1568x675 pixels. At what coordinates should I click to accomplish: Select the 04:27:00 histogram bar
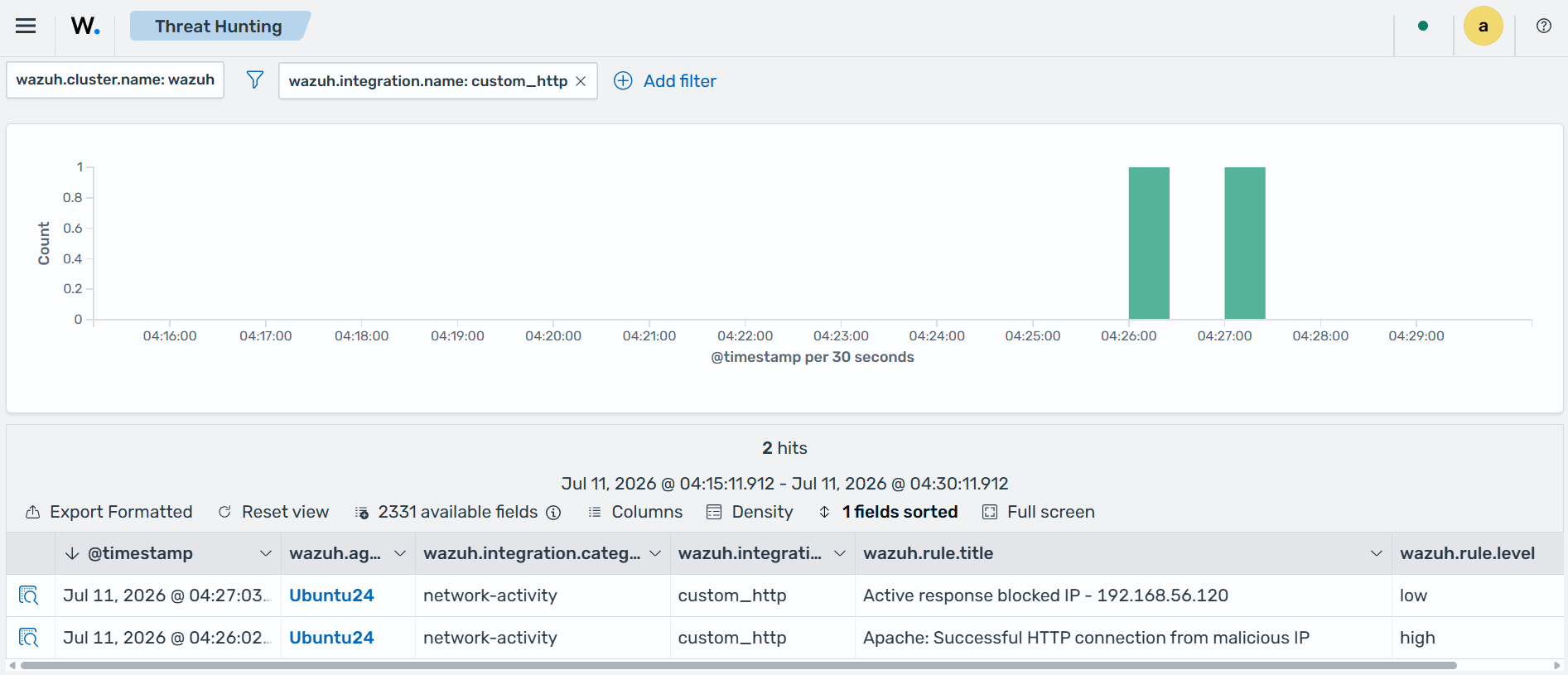tap(1245, 243)
